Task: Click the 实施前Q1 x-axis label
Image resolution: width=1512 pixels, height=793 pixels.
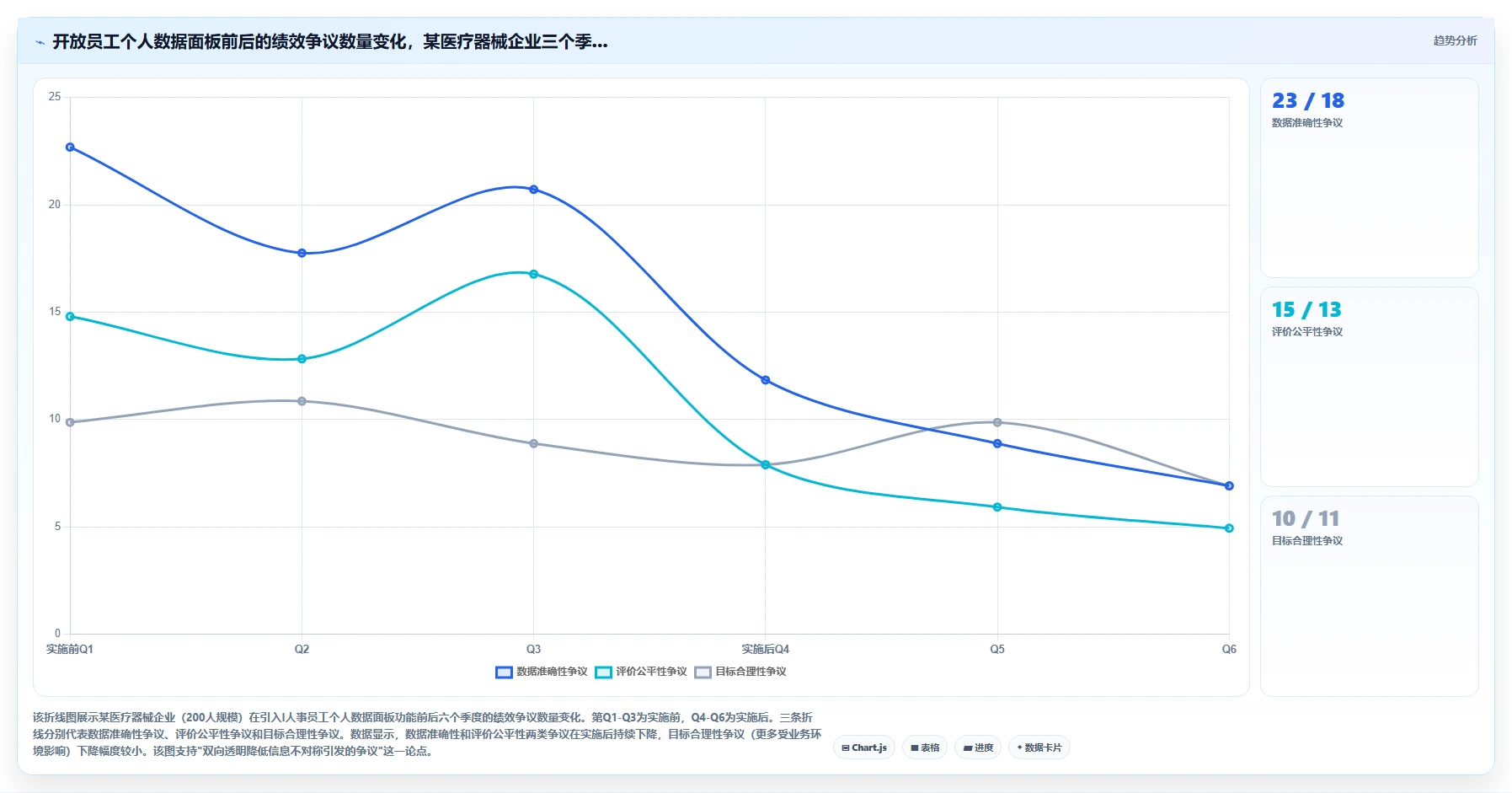Action: coord(70,650)
